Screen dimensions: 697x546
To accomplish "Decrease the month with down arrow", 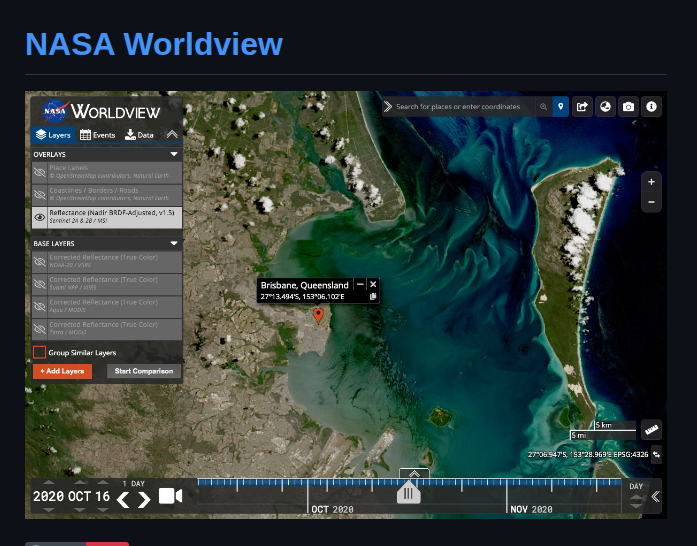I will (80, 510).
